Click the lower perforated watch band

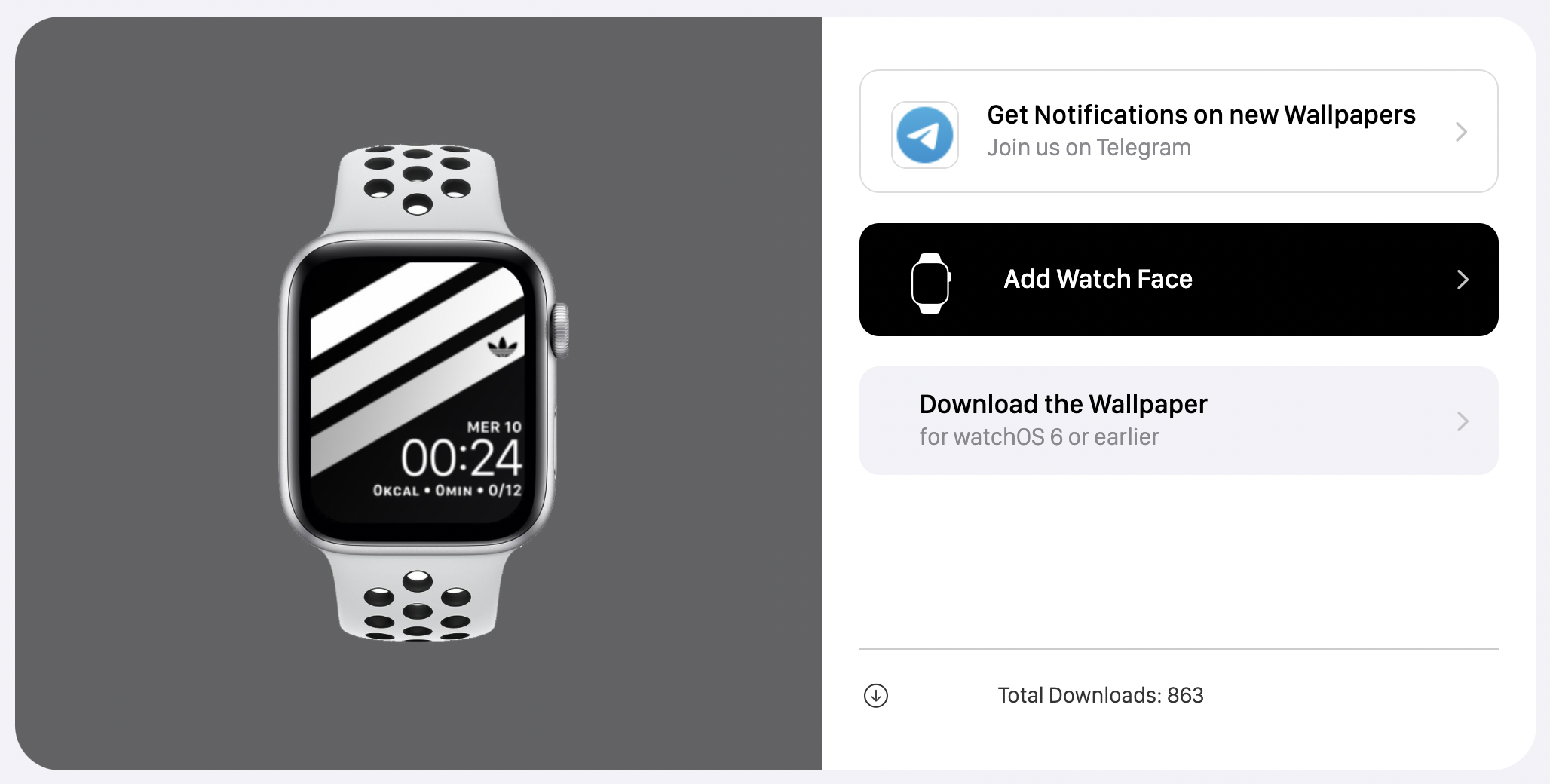pos(417,599)
